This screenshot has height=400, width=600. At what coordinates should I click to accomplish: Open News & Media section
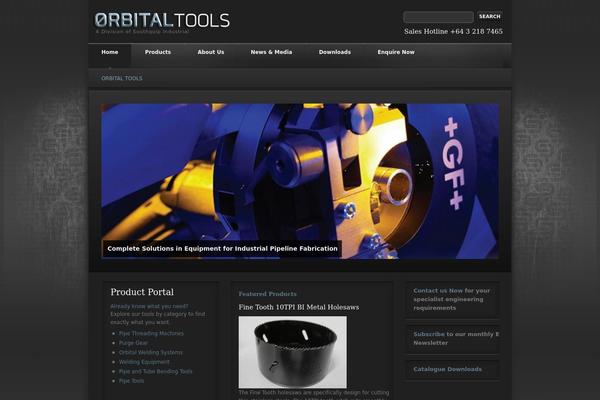click(x=271, y=52)
